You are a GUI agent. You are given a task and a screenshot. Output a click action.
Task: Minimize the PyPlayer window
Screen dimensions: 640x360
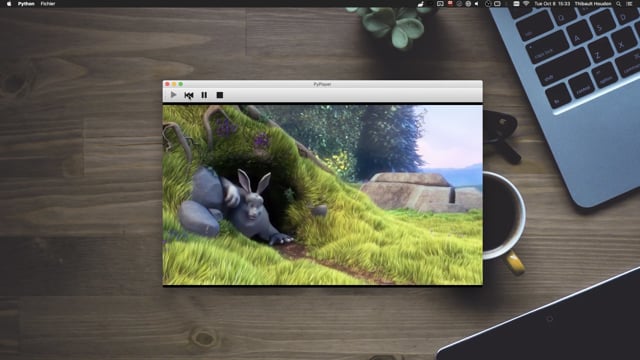(x=174, y=84)
